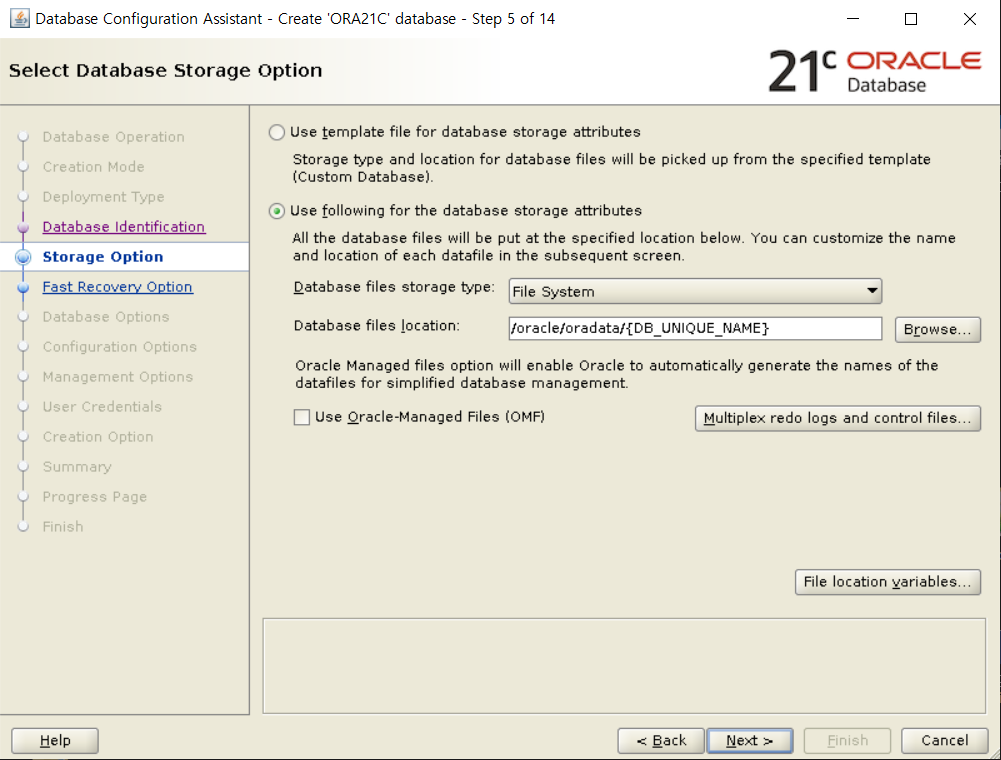Viewport: 1001px width, 760px height.
Task: Click the Java icon in title bar
Action: click(20, 19)
